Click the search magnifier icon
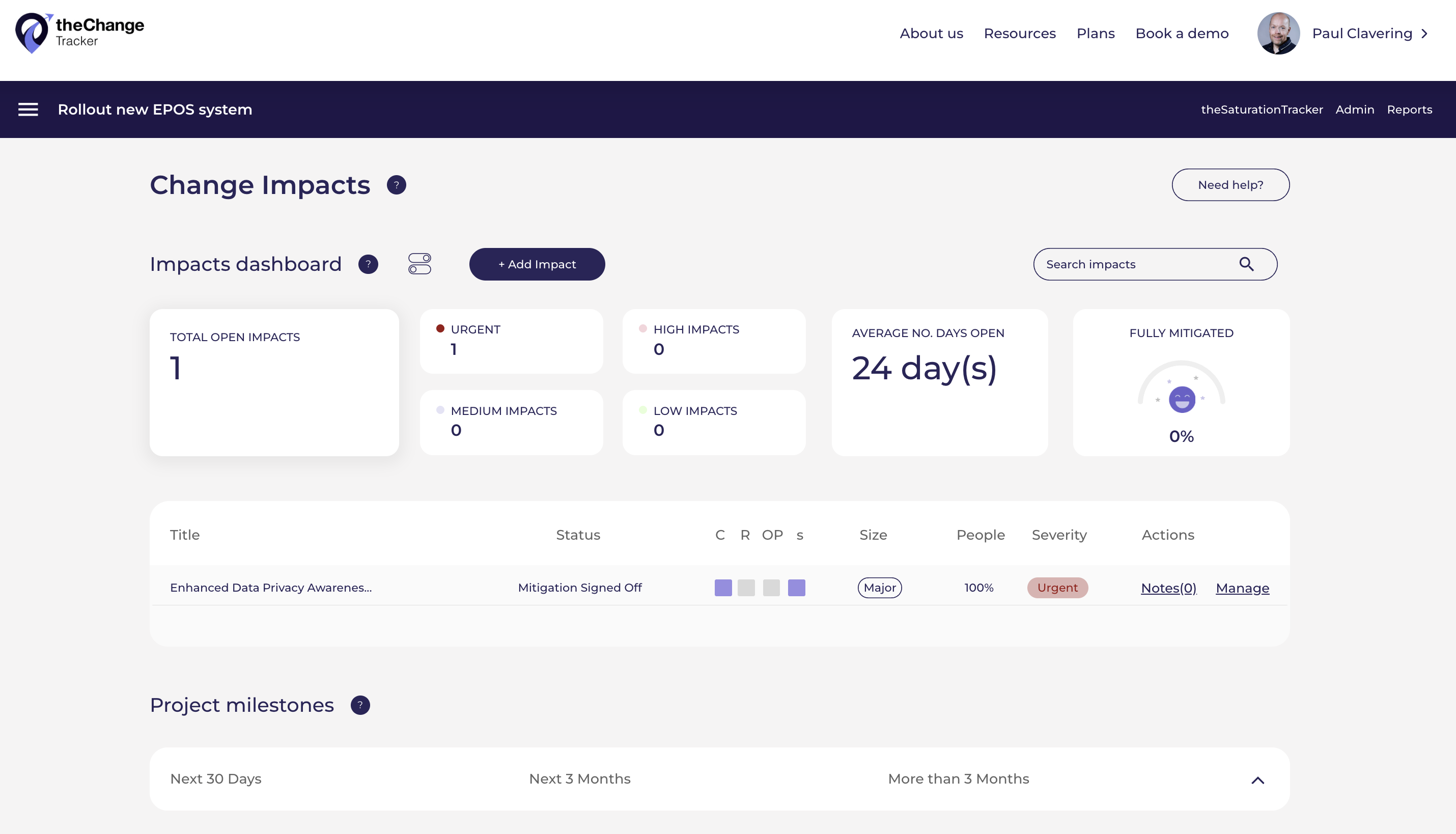This screenshot has height=834, width=1456. [x=1246, y=264]
